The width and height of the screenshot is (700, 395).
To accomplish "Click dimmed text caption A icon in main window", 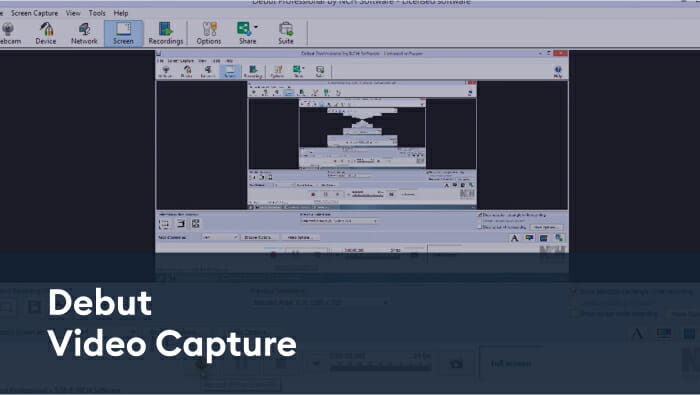I will pos(638,333).
